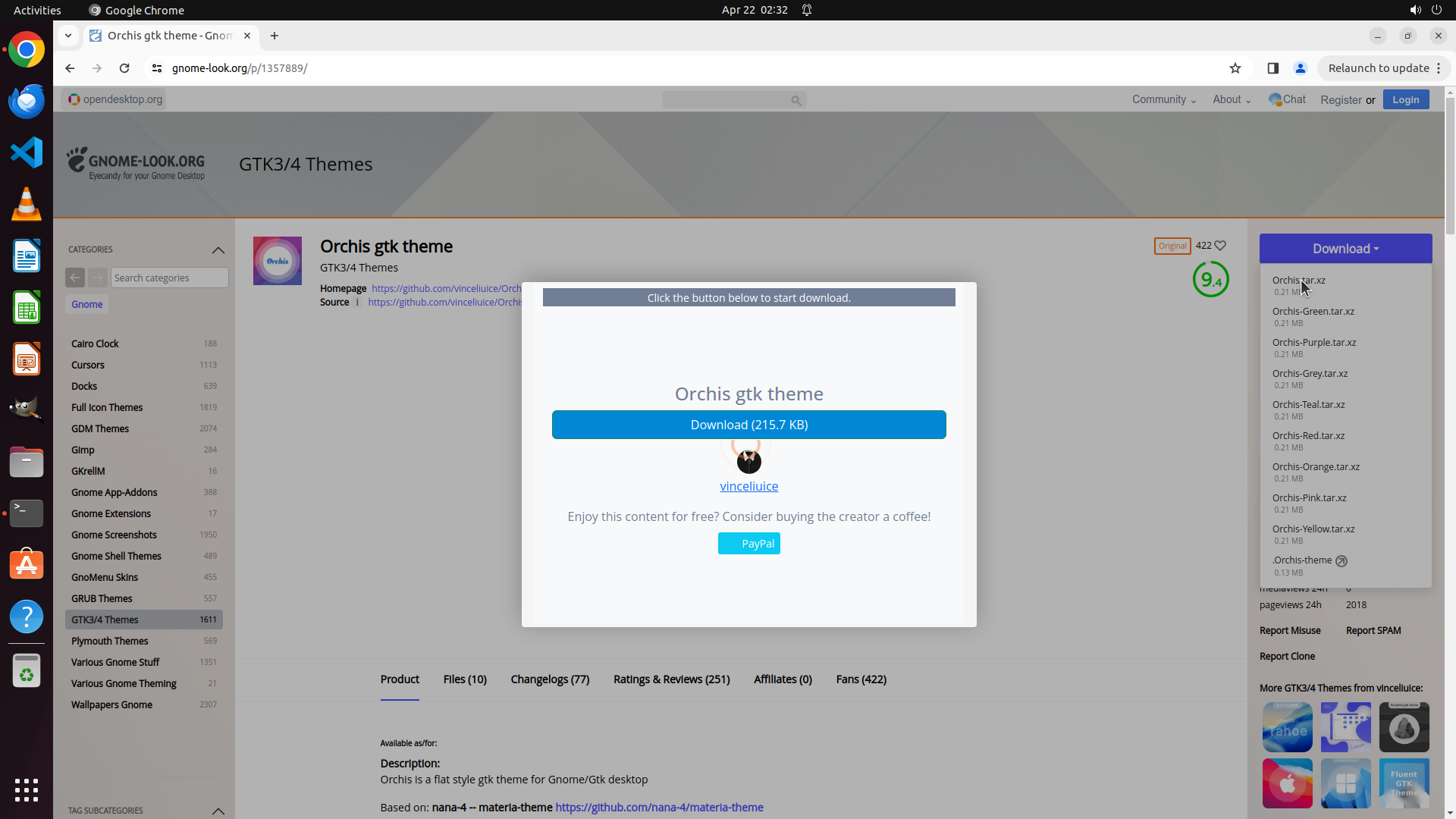Open the About dropdown menu
This screenshot has height=819, width=1456.
tap(1231, 99)
